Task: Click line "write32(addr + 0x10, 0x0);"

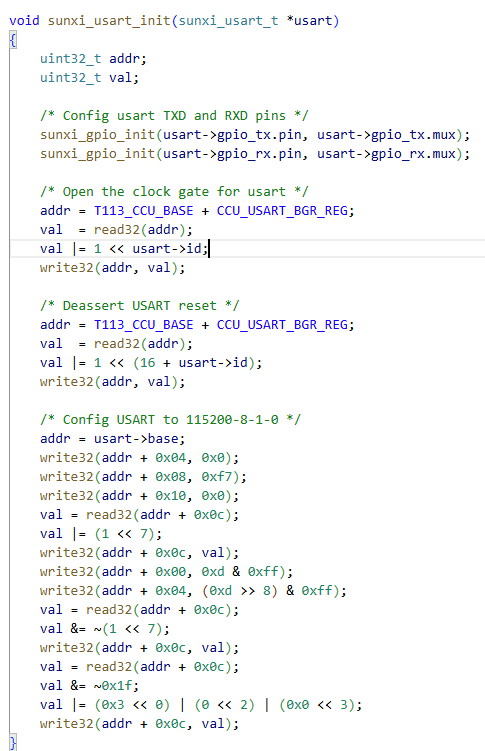Action: click(139, 496)
